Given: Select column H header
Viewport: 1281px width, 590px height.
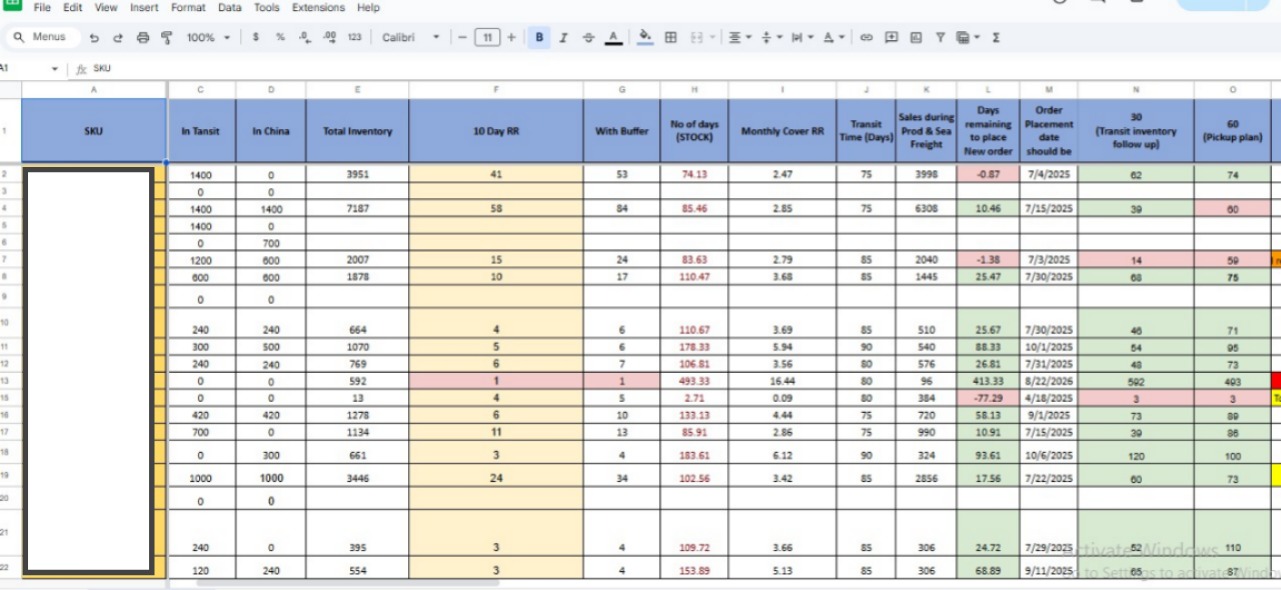Looking at the screenshot, I should coord(694,90).
